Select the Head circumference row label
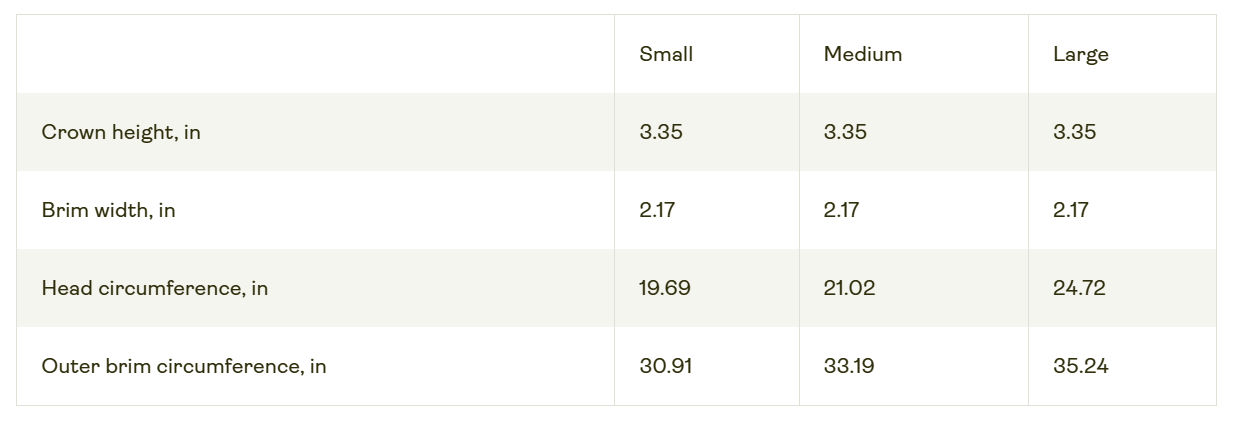1237x421 pixels. (155, 288)
